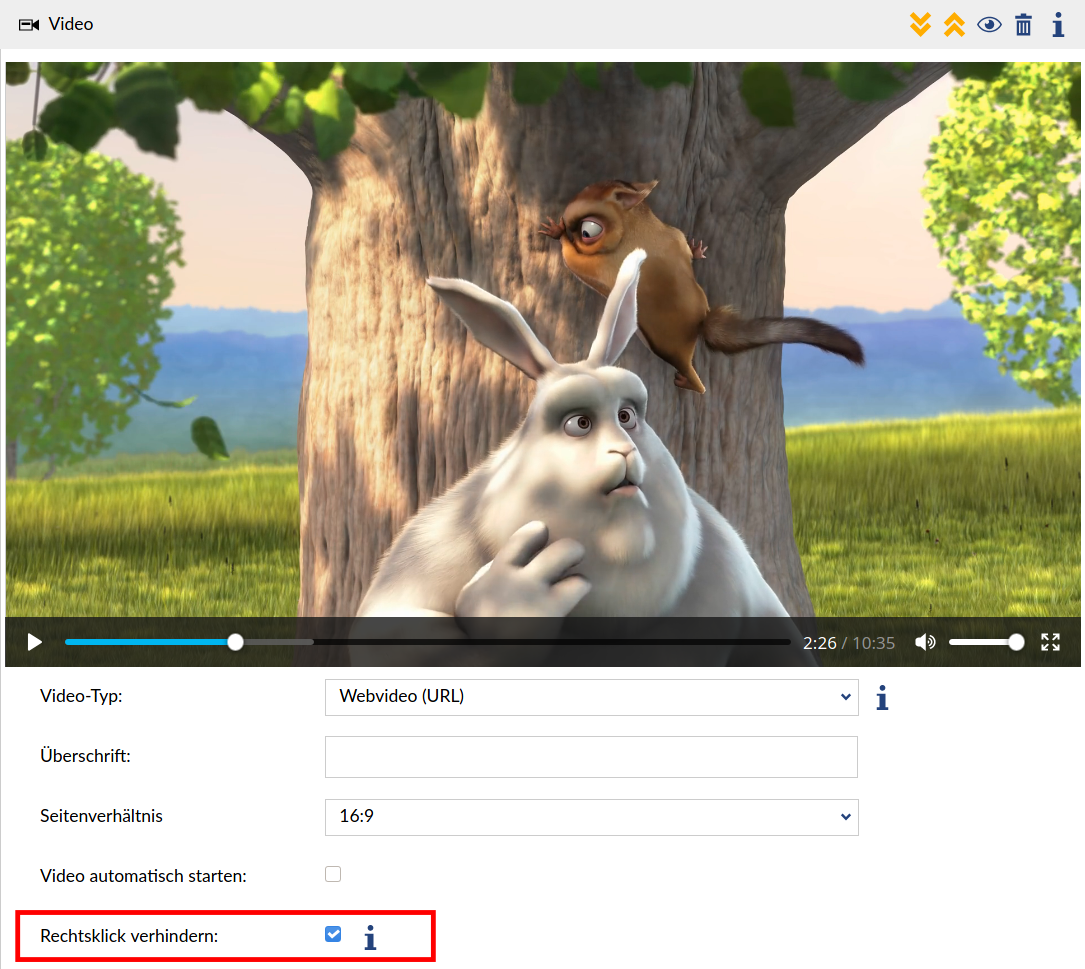Uncheck Rechtsklick verhindern checkbox
The height and width of the screenshot is (969, 1085).
pyautogui.click(x=333, y=934)
